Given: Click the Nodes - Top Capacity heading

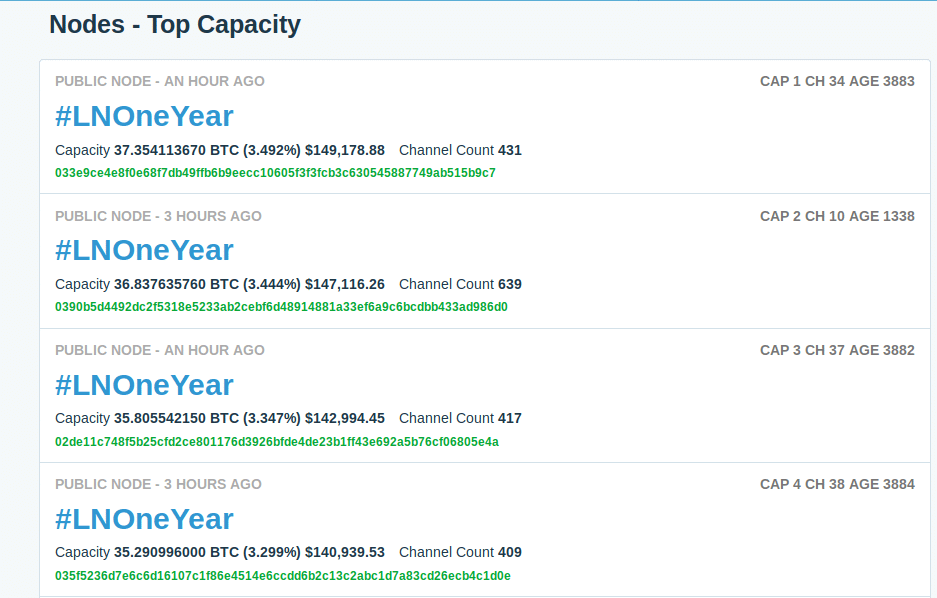Looking at the screenshot, I should click(175, 25).
